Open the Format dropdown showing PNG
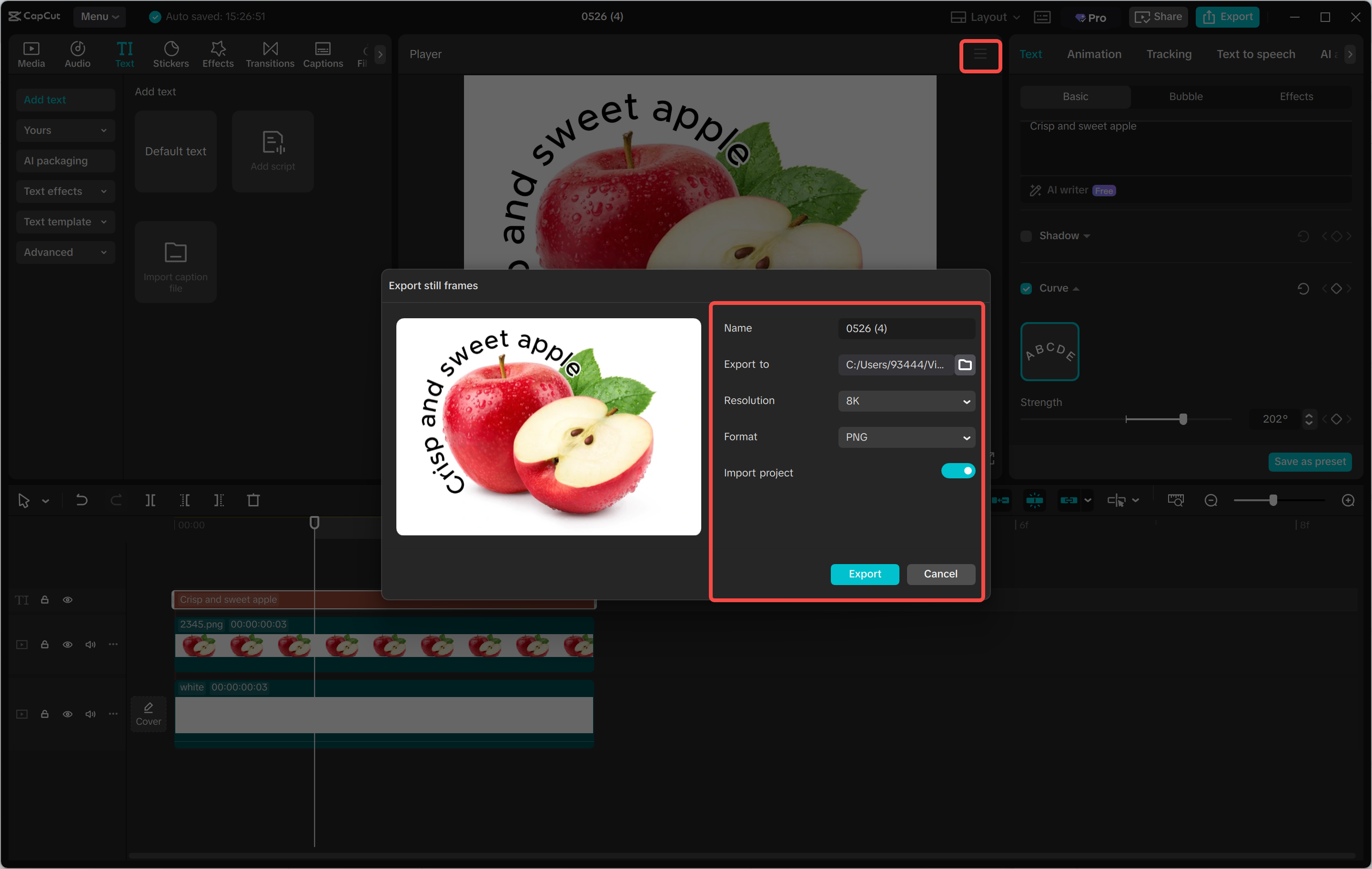Image resolution: width=1372 pixels, height=869 pixels. 906,437
